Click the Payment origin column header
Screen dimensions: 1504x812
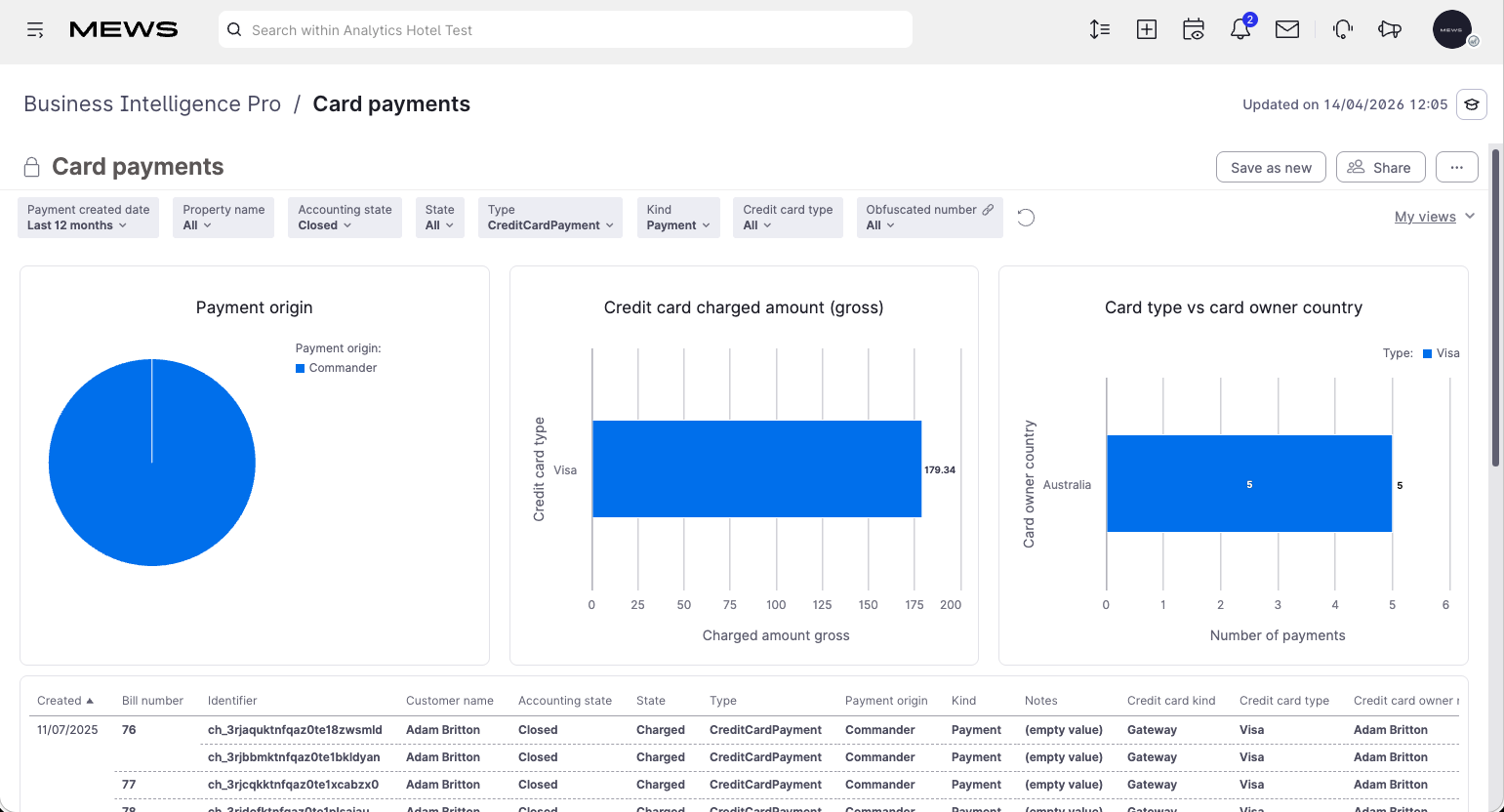point(886,701)
